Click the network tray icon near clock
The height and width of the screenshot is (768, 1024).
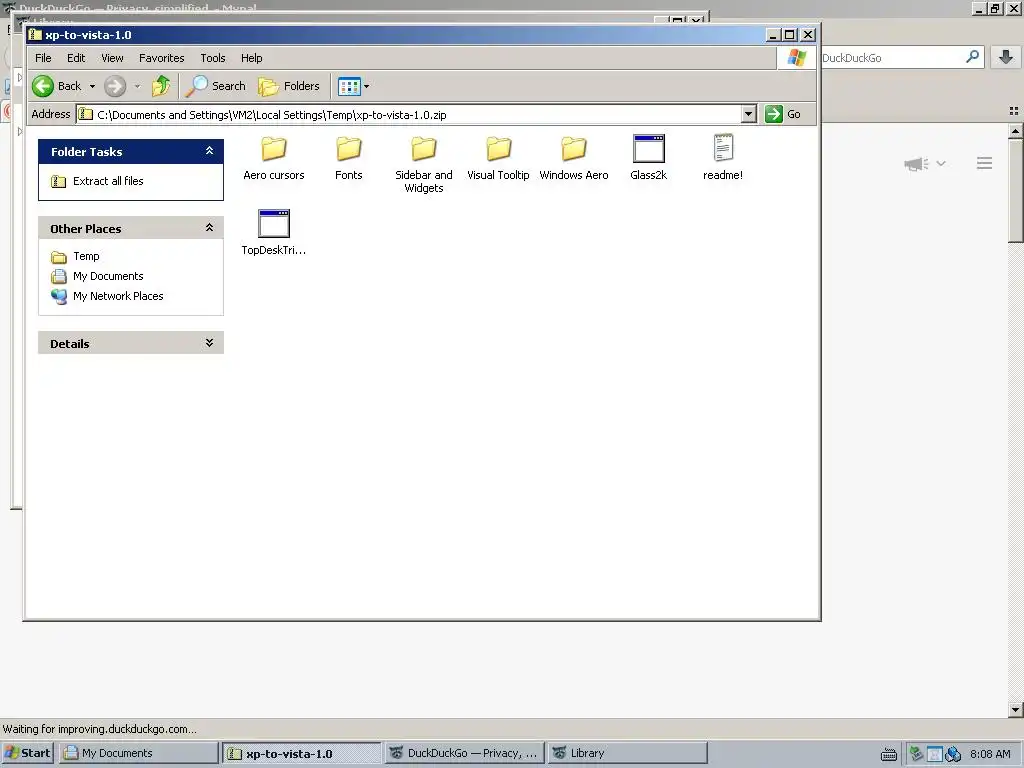point(953,754)
